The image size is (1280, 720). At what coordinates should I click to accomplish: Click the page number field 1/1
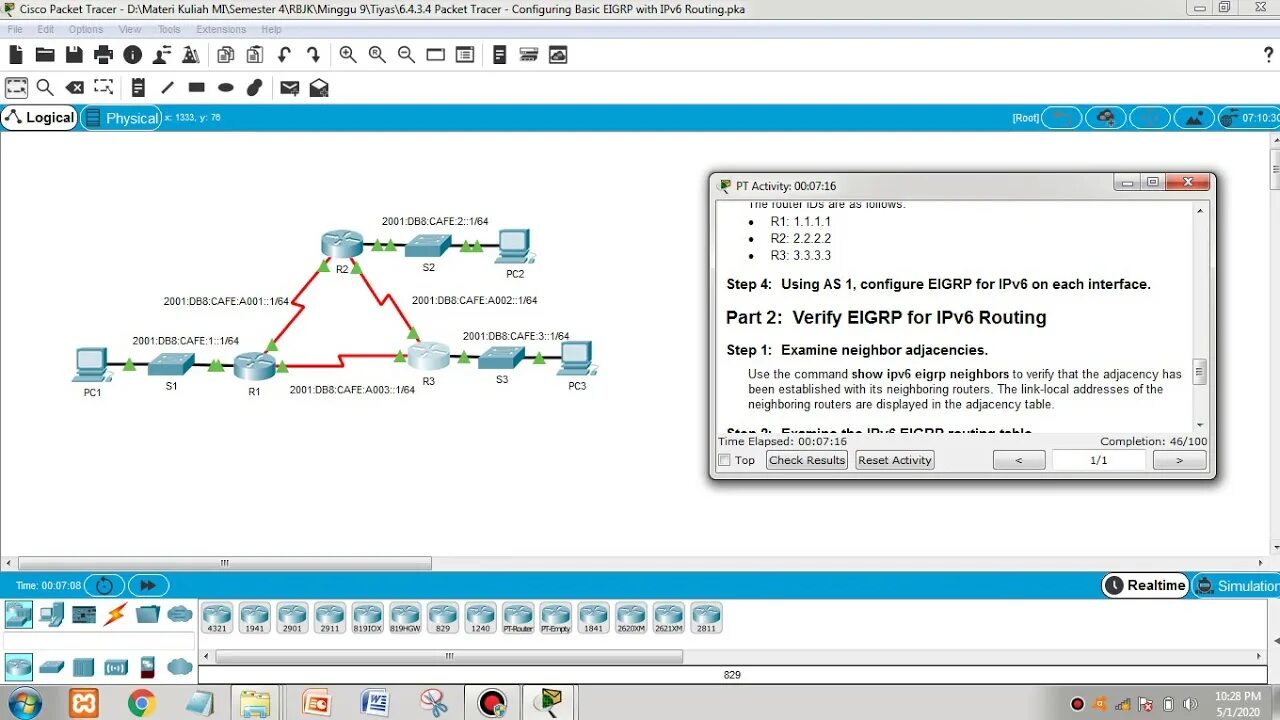click(x=1099, y=460)
